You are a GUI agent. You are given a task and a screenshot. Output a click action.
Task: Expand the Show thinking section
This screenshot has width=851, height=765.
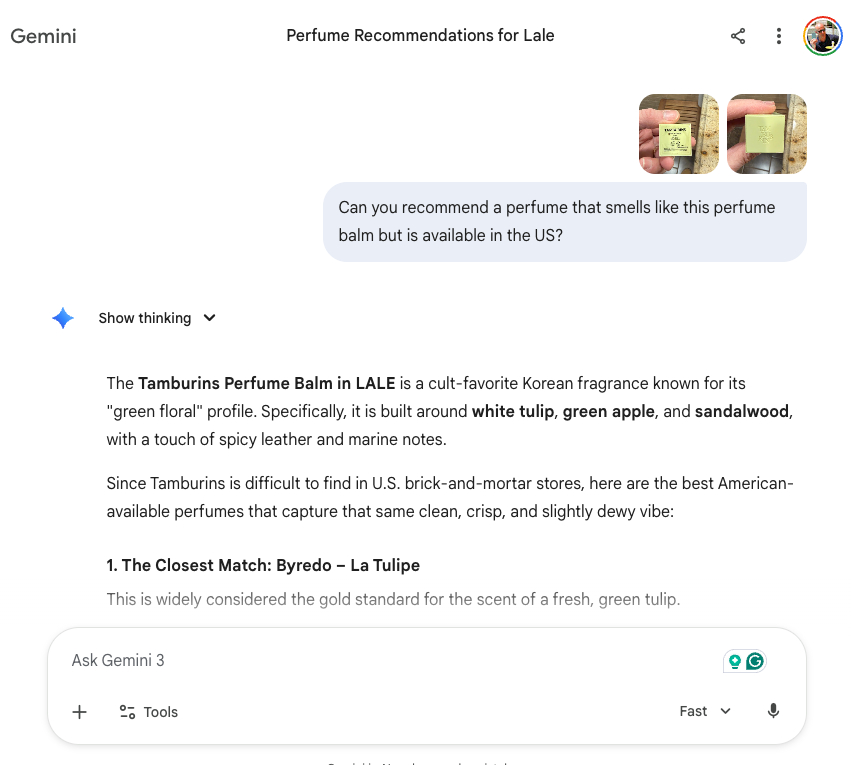[157, 318]
